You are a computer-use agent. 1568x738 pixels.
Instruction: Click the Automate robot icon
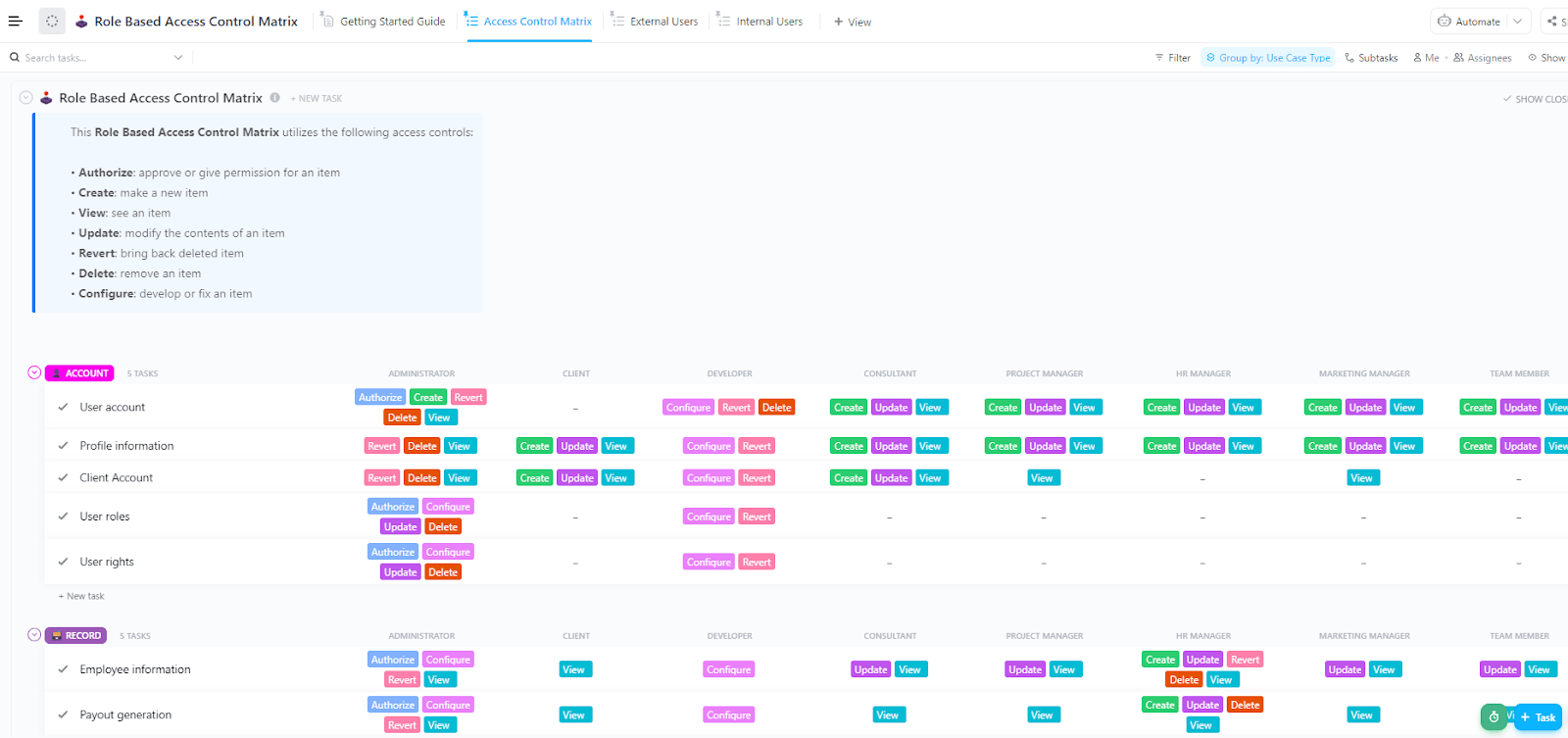[1444, 21]
